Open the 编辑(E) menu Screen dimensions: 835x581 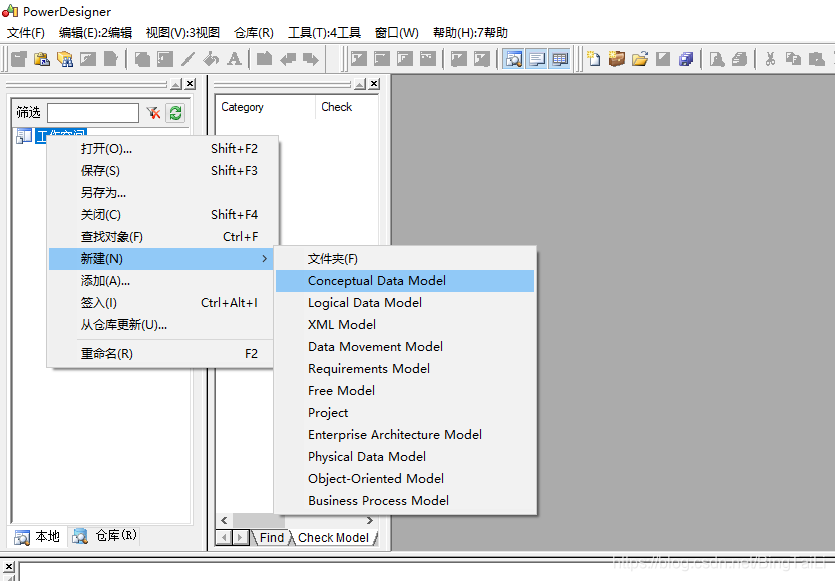pos(95,33)
